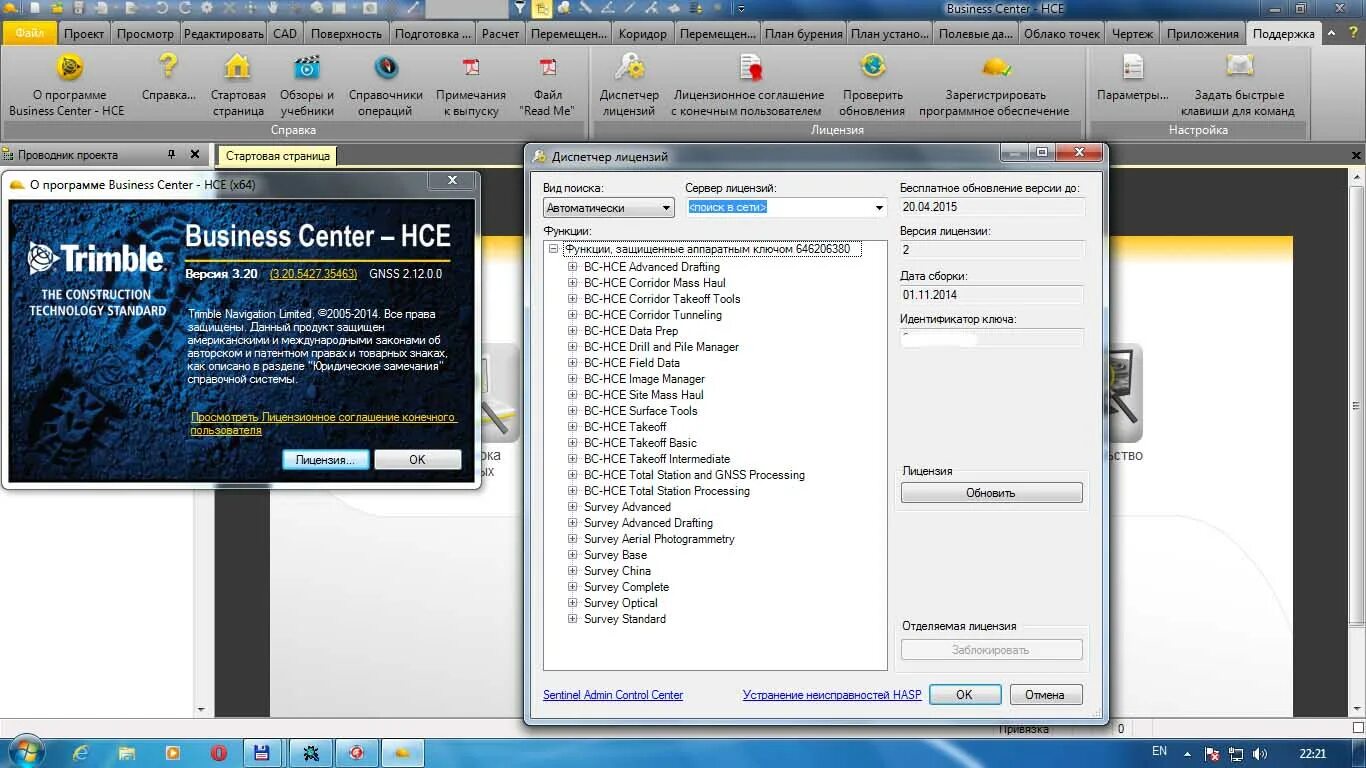Viewport: 1366px width, 768px height.
Task: Click the Справка question mark icon
Action: (x=168, y=68)
